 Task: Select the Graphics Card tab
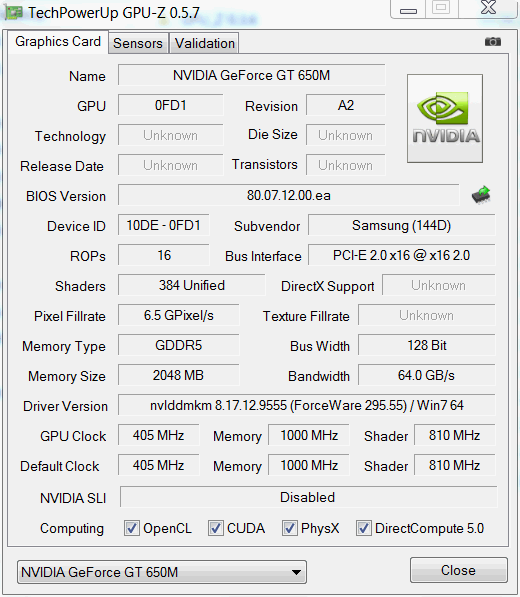pos(58,42)
